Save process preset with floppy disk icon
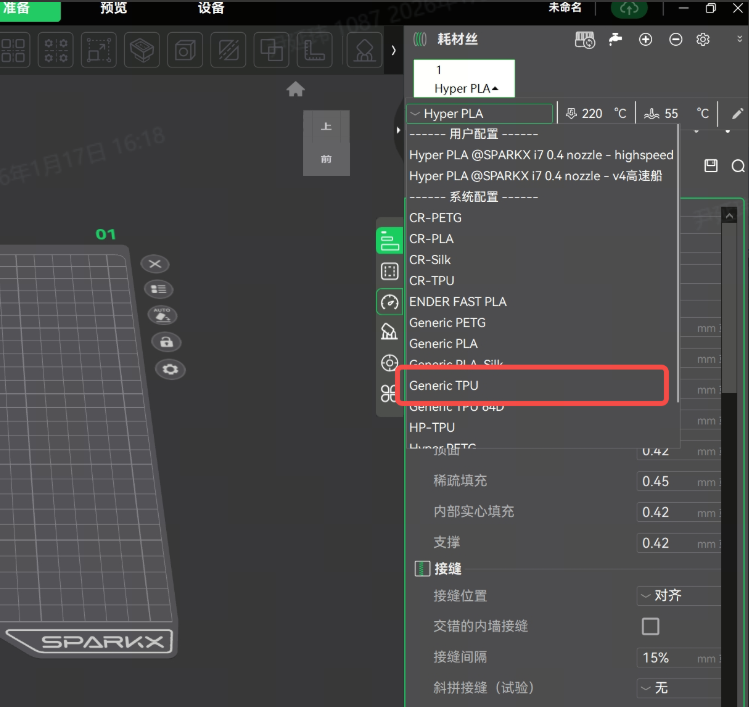The width and height of the screenshot is (749, 707). [711, 165]
